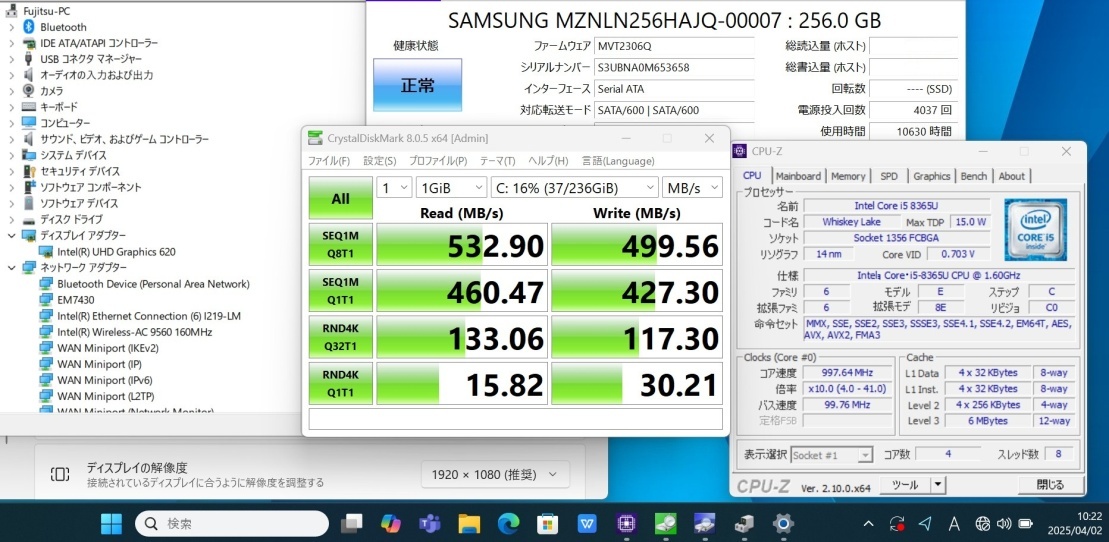
Task: Open the WPS Writer taskbar icon
Action: pos(586,524)
